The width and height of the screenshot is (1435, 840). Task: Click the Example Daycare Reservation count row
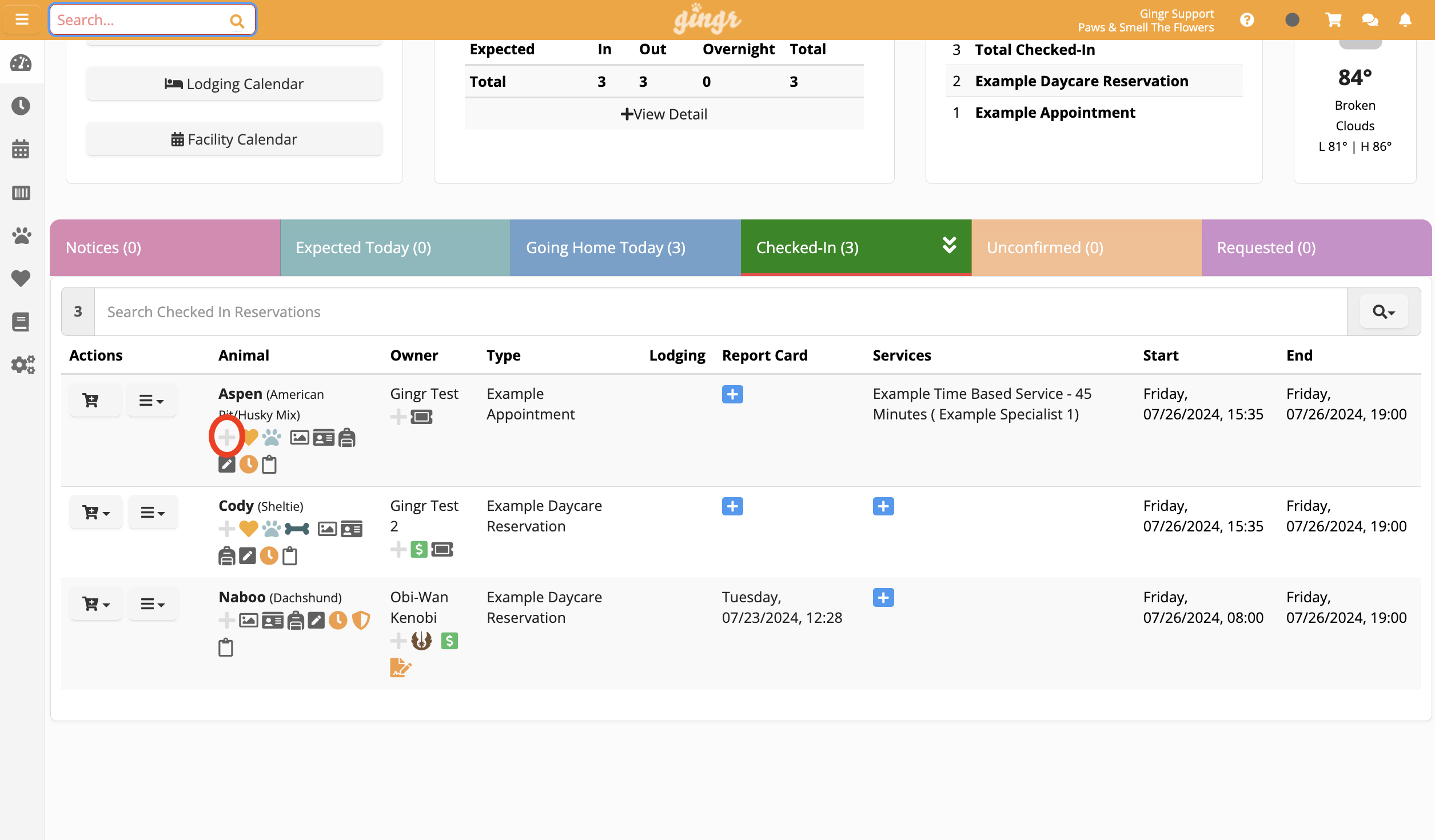[x=1094, y=81]
